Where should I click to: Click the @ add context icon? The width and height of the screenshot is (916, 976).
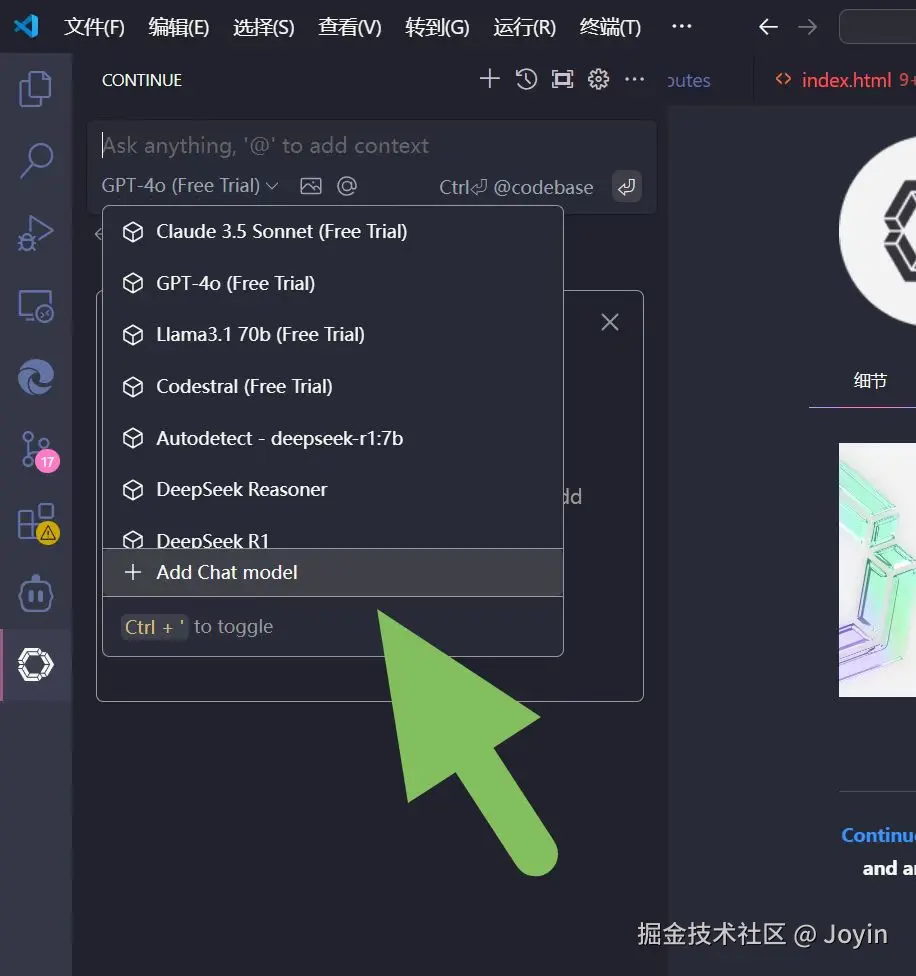[x=347, y=186]
